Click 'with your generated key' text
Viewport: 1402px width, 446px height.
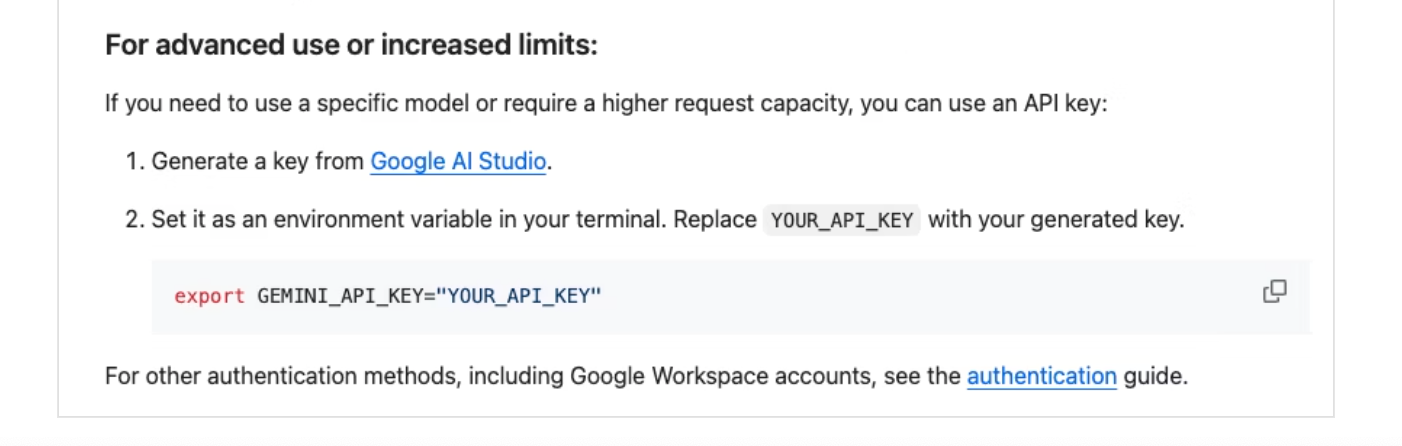pos(1055,220)
